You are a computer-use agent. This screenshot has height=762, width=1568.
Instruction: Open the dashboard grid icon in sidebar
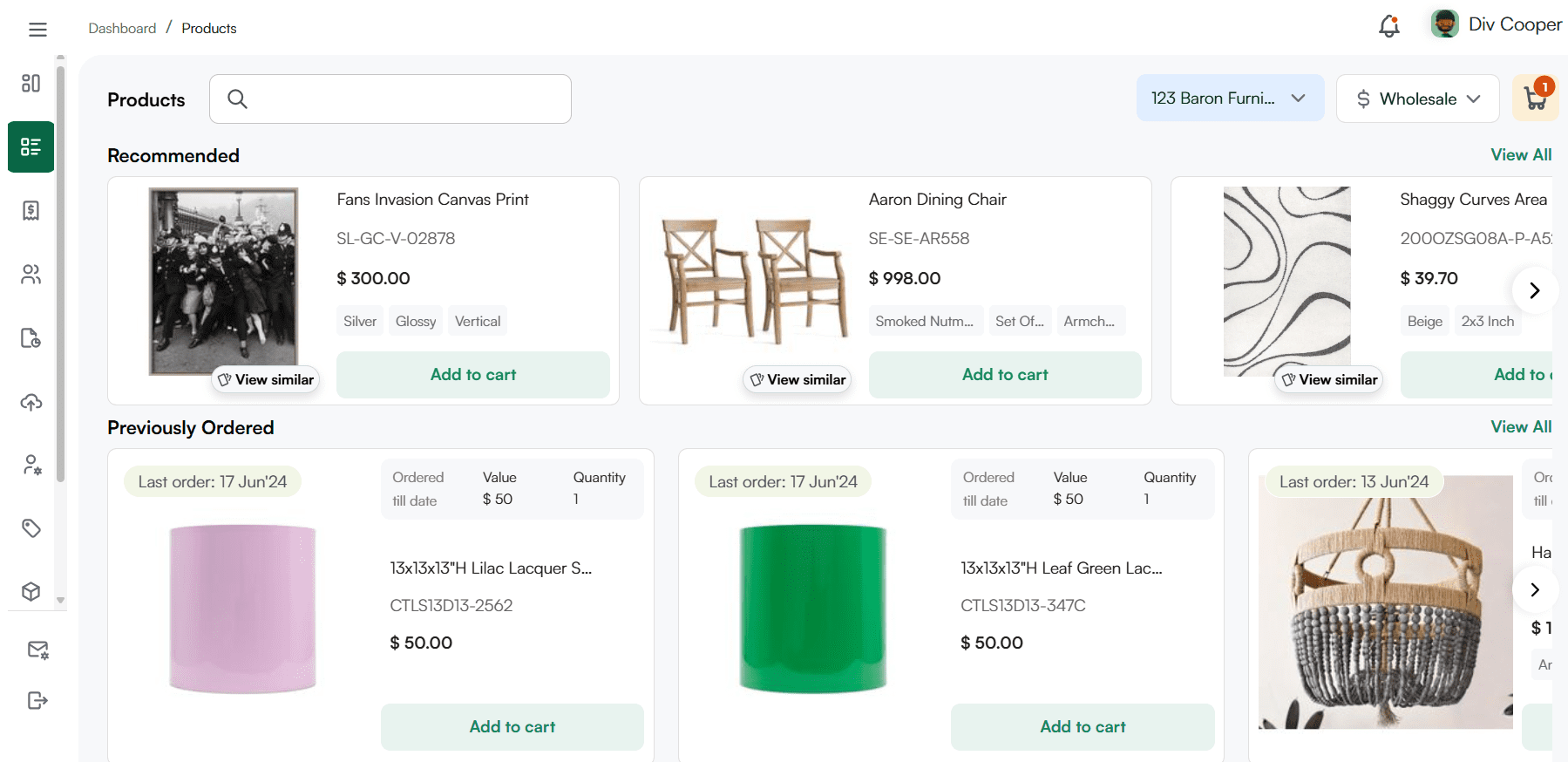pyautogui.click(x=31, y=83)
